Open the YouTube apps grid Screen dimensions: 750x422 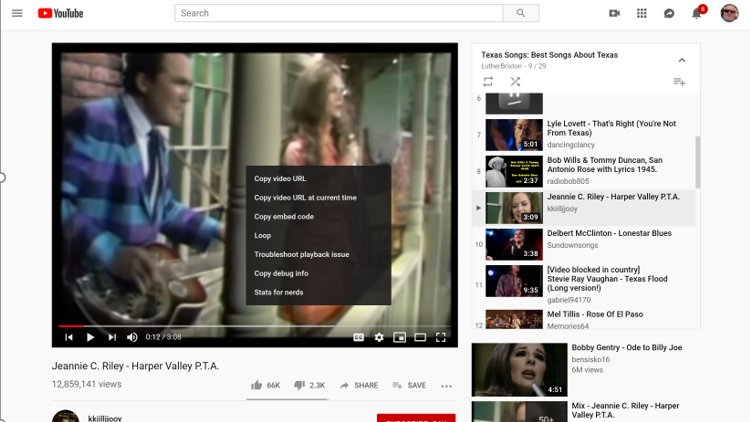click(x=641, y=13)
